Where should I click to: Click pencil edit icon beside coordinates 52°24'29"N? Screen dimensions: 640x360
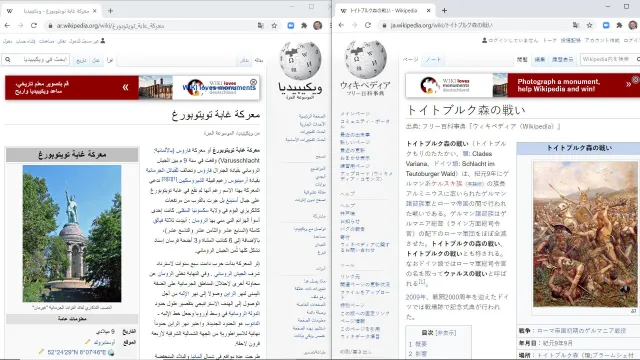[41, 351]
